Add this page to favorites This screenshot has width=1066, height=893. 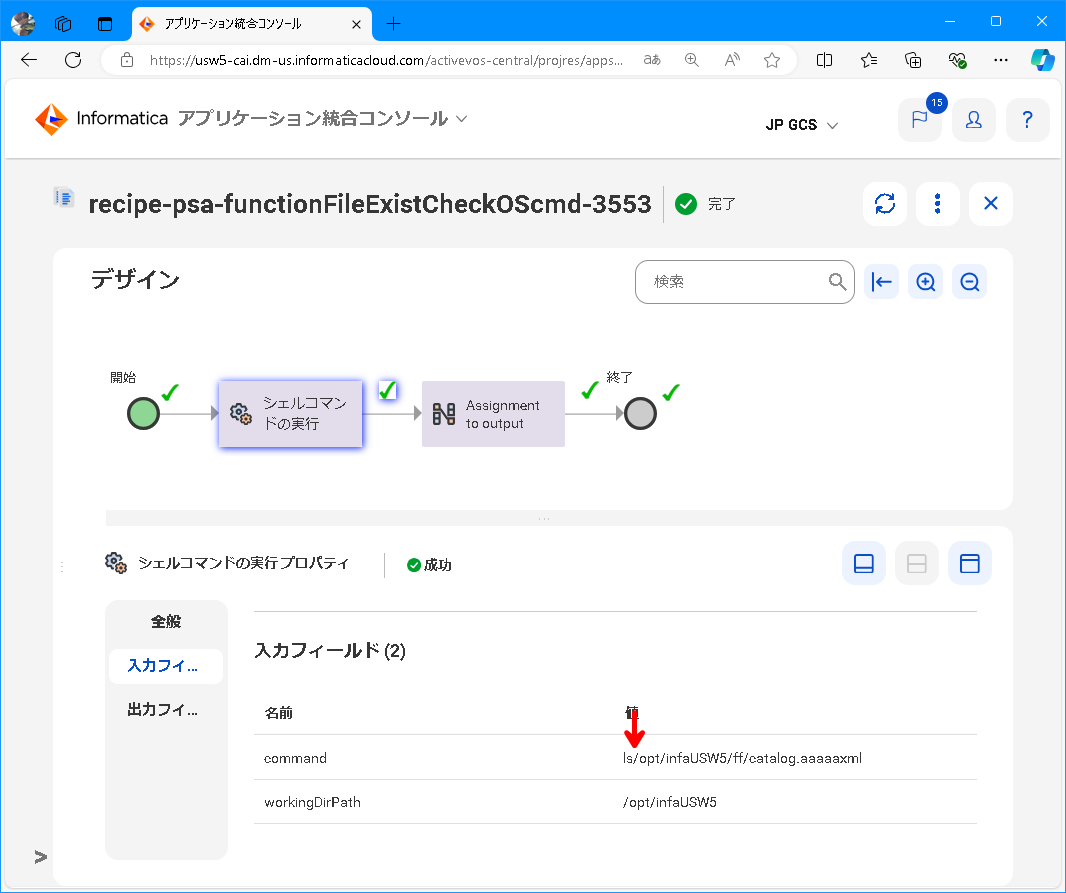pos(772,60)
